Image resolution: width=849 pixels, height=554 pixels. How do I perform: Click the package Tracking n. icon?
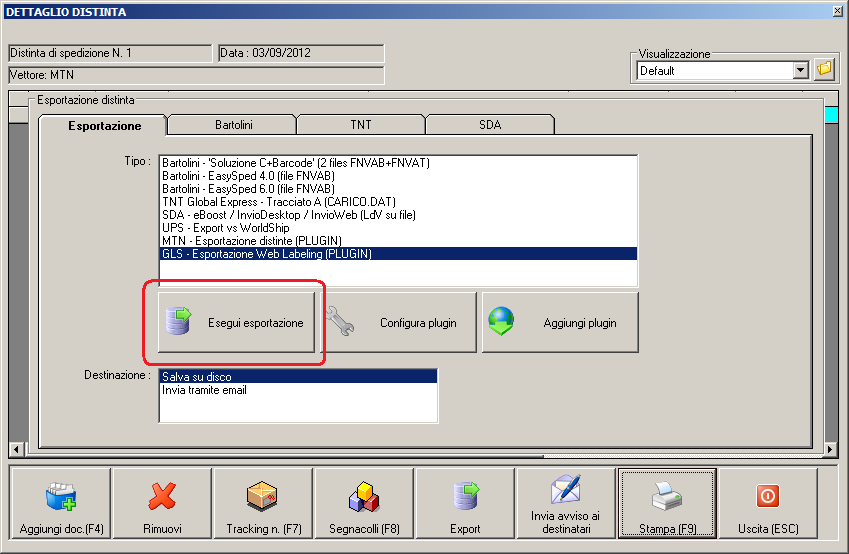click(x=263, y=496)
